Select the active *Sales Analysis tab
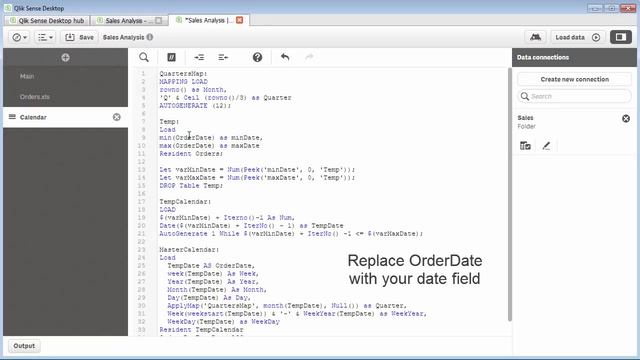The height and width of the screenshot is (360, 640). point(208,20)
